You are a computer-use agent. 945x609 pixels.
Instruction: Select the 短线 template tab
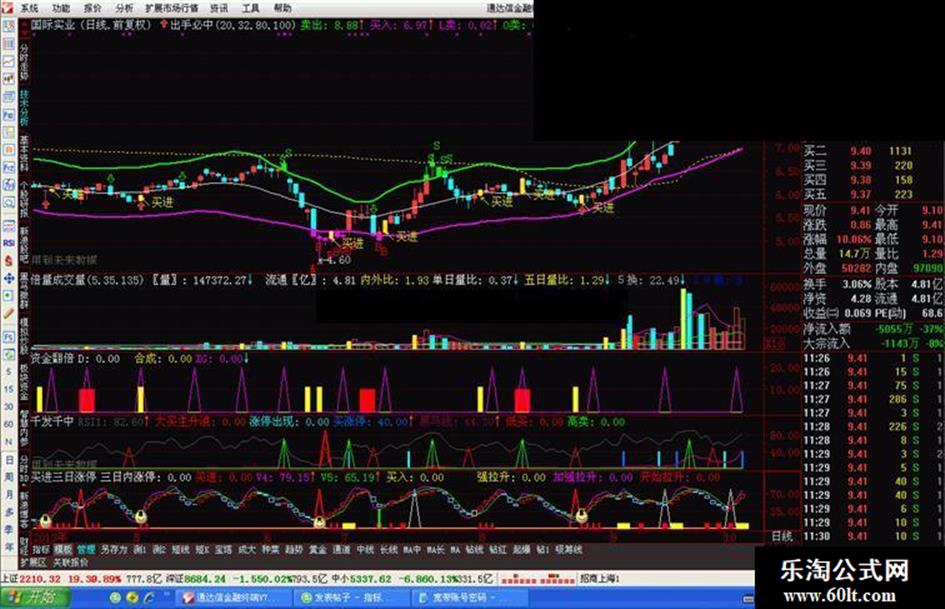click(x=181, y=549)
